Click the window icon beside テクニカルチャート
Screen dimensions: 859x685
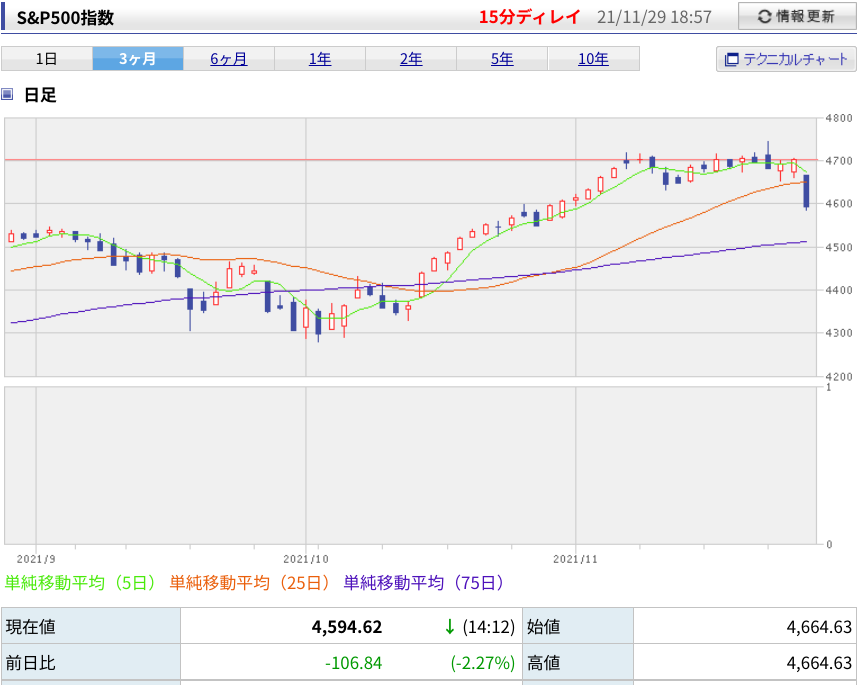(x=731, y=59)
